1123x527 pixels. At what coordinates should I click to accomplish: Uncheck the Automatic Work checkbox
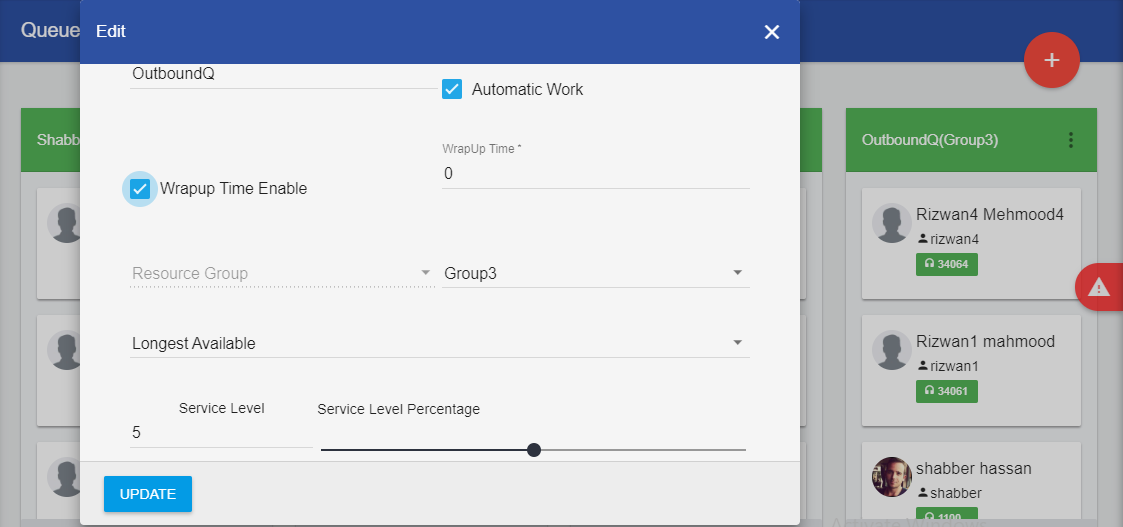453,89
